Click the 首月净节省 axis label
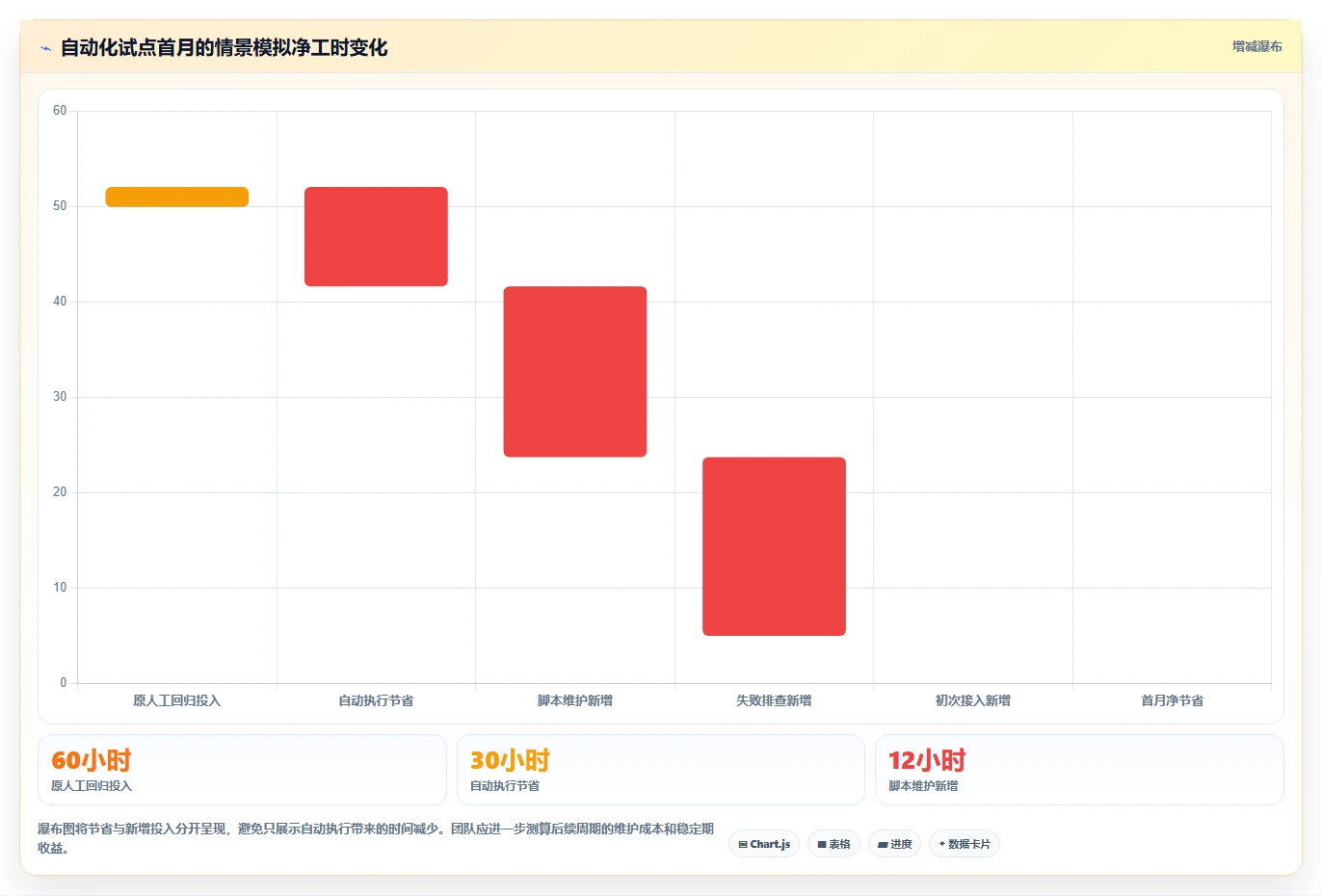Image resolution: width=1322 pixels, height=896 pixels. (1172, 700)
